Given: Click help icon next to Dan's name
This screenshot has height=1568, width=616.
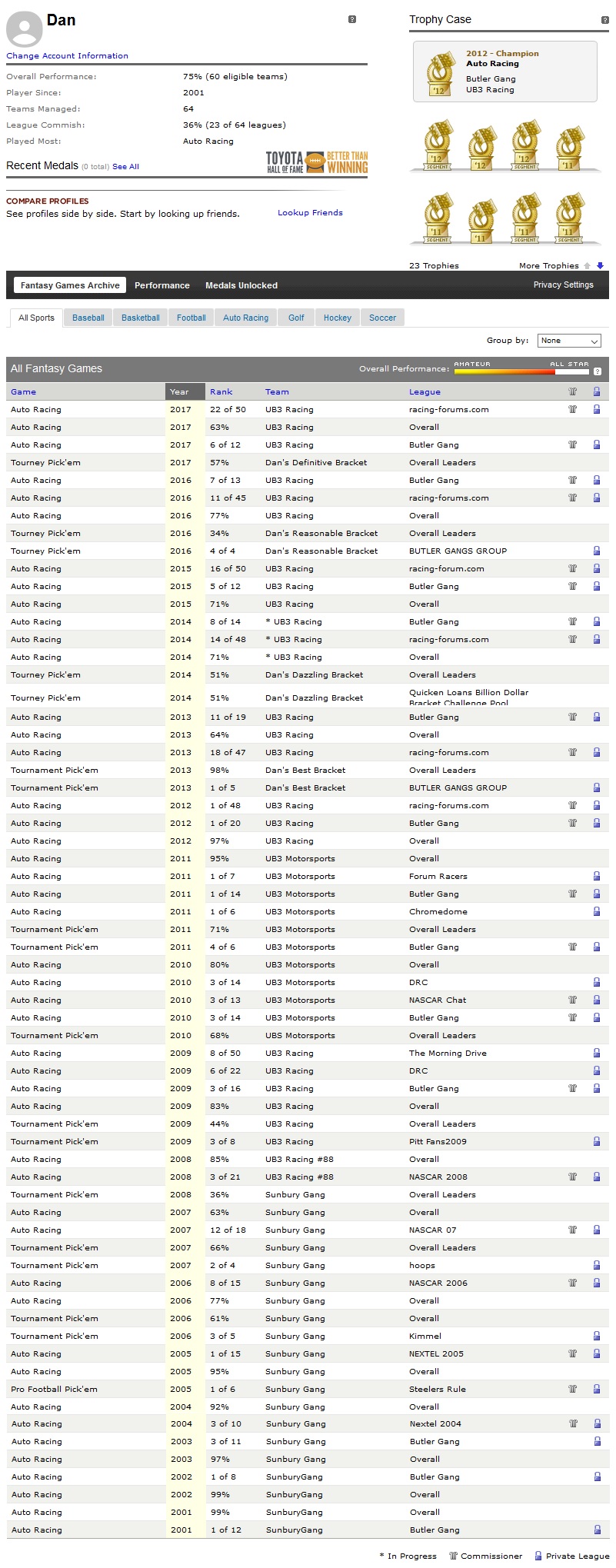Looking at the screenshot, I should [352, 19].
